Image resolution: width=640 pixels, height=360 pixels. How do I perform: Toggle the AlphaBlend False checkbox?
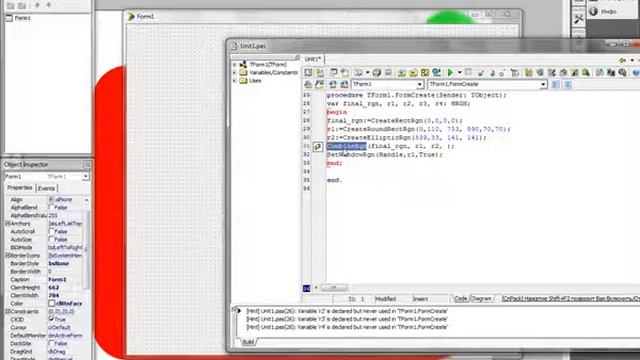tap(51, 208)
